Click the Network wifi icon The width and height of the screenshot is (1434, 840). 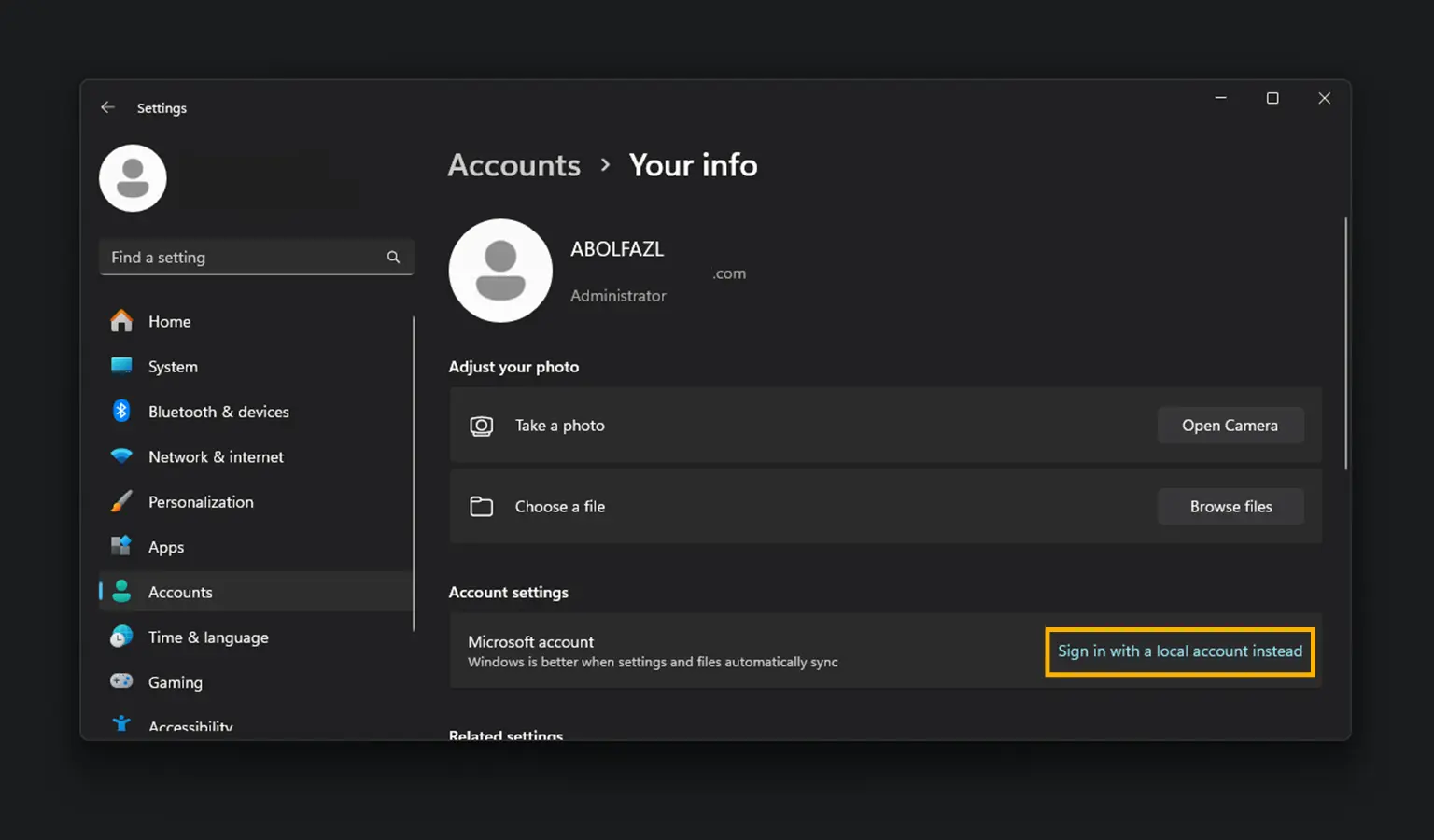point(121,456)
